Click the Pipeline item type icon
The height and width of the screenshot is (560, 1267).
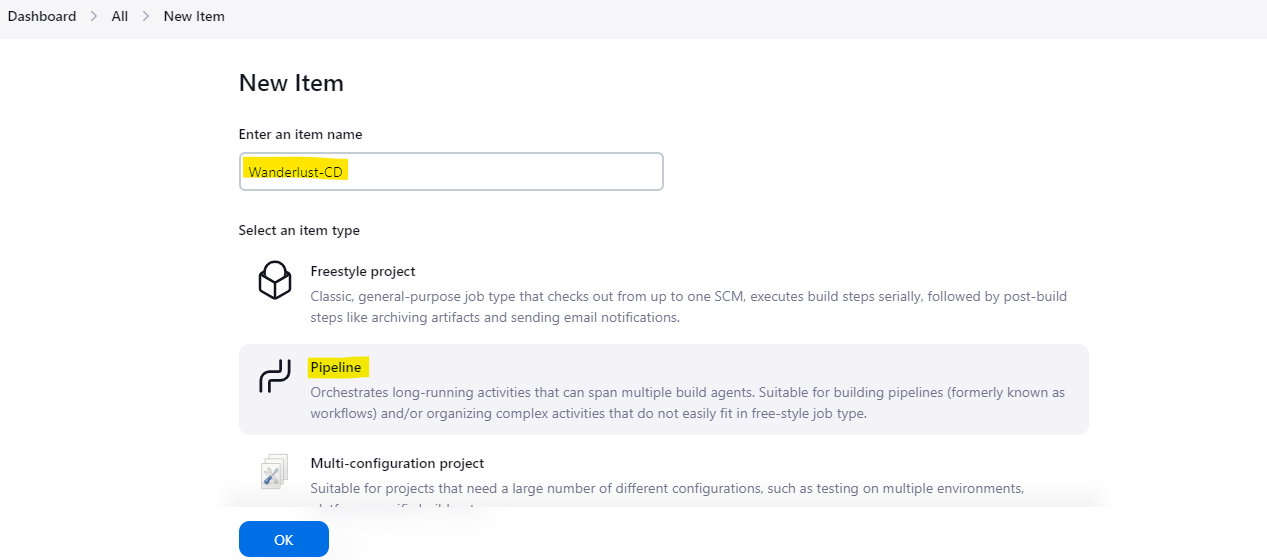(274, 376)
